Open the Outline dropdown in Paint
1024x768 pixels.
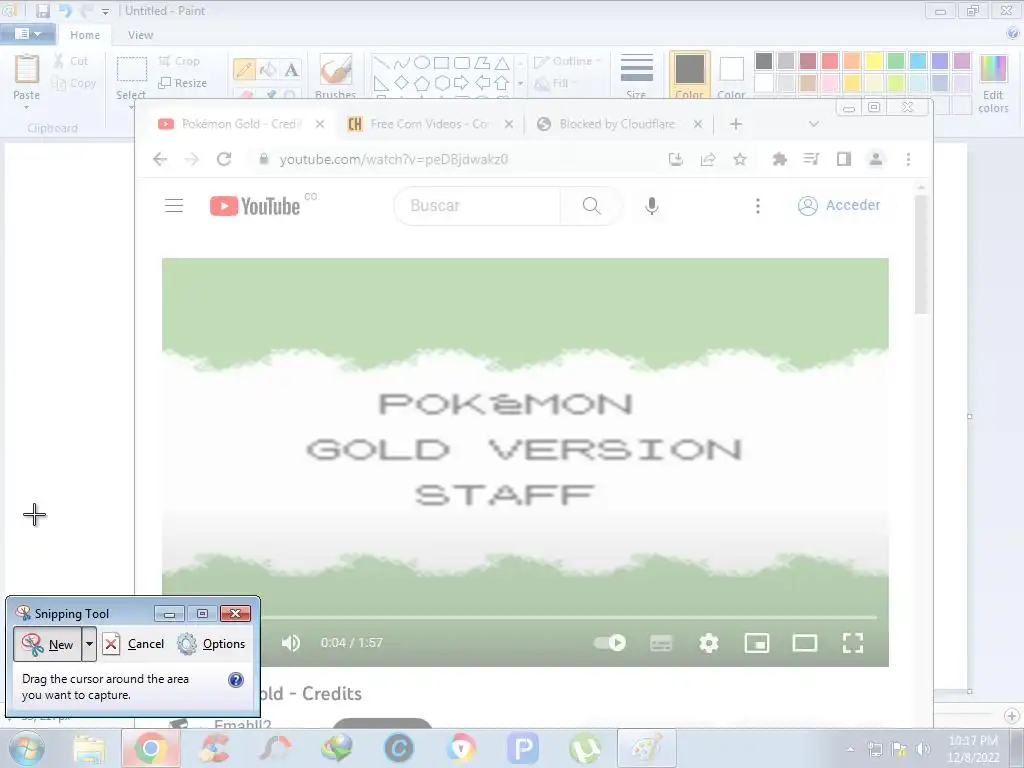pos(567,61)
